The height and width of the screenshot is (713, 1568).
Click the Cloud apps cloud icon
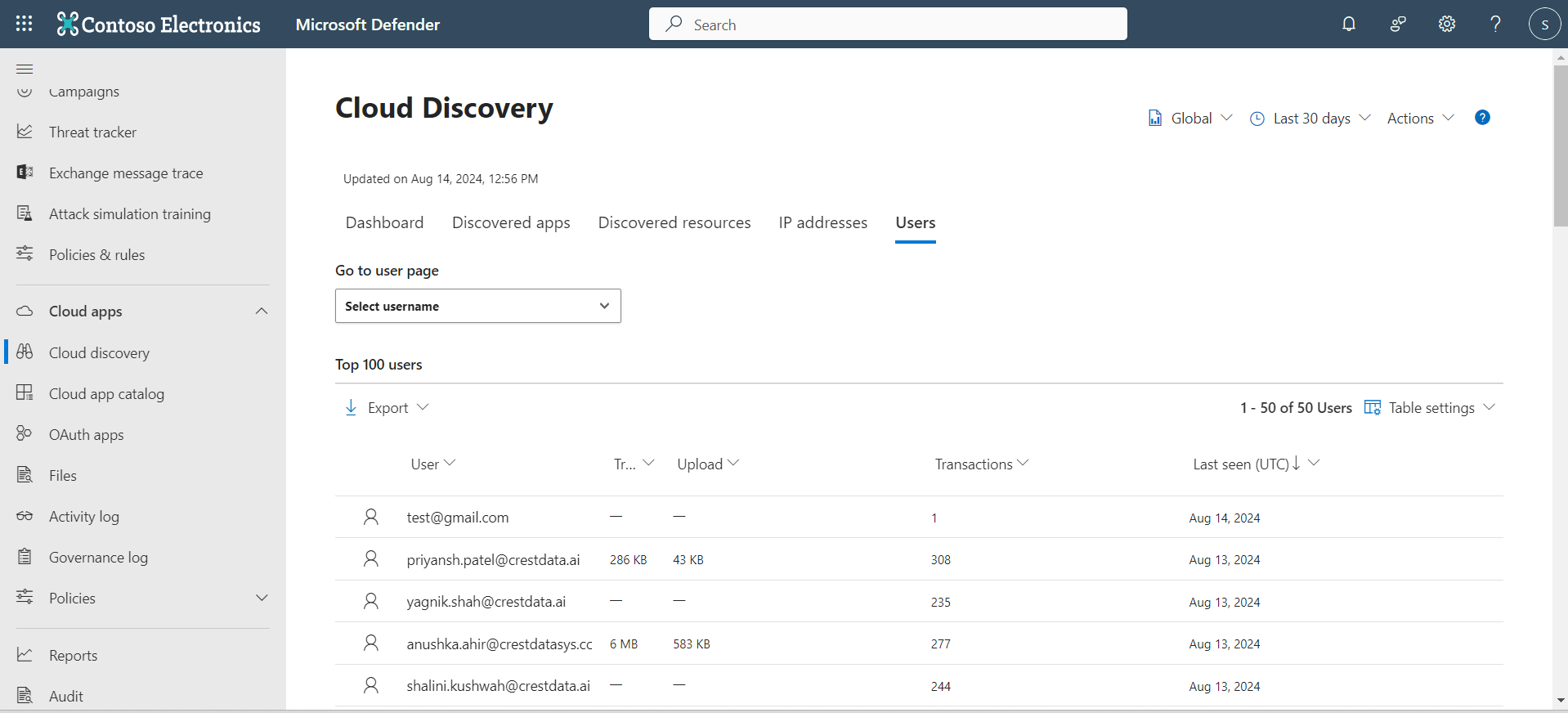pos(25,311)
